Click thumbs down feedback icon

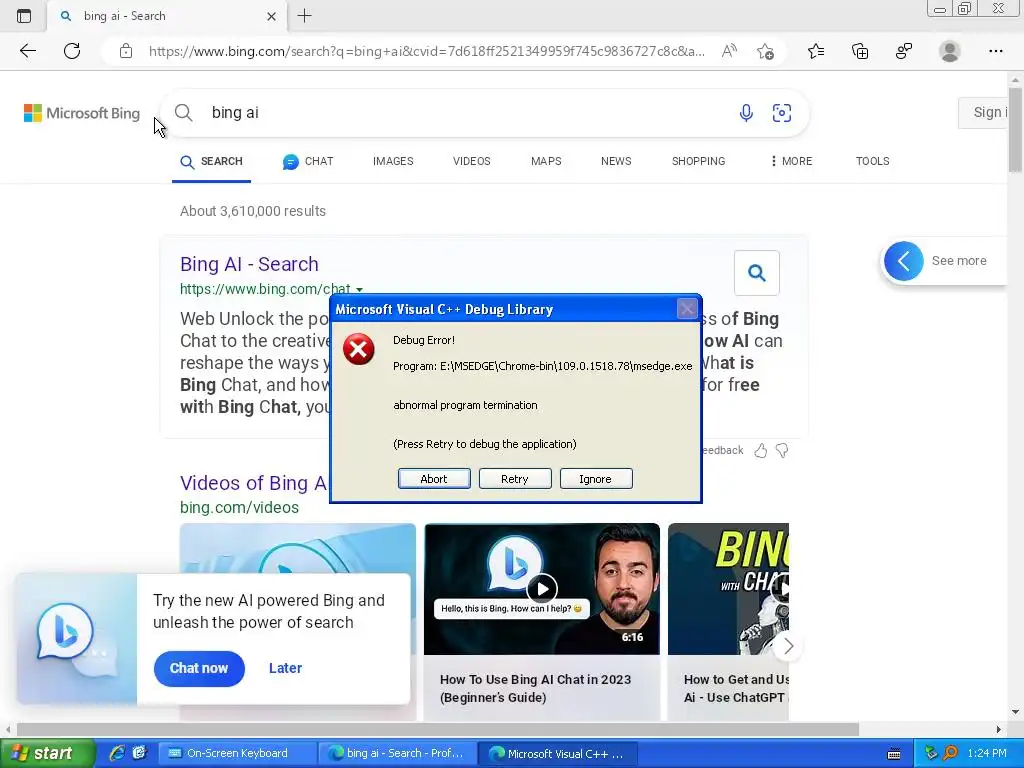(x=782, y=450)
